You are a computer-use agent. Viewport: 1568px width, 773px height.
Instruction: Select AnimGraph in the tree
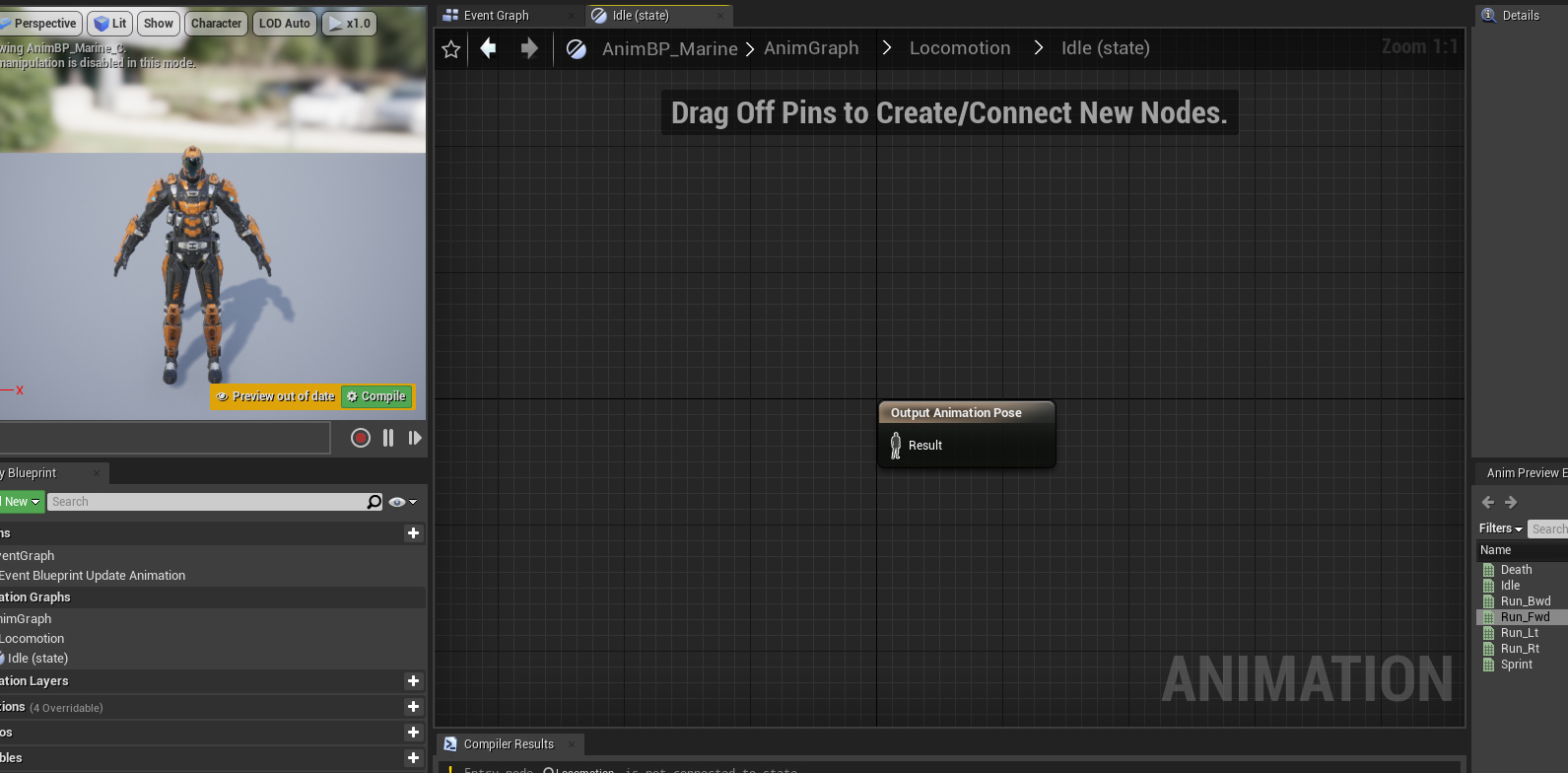click(26, 619)
